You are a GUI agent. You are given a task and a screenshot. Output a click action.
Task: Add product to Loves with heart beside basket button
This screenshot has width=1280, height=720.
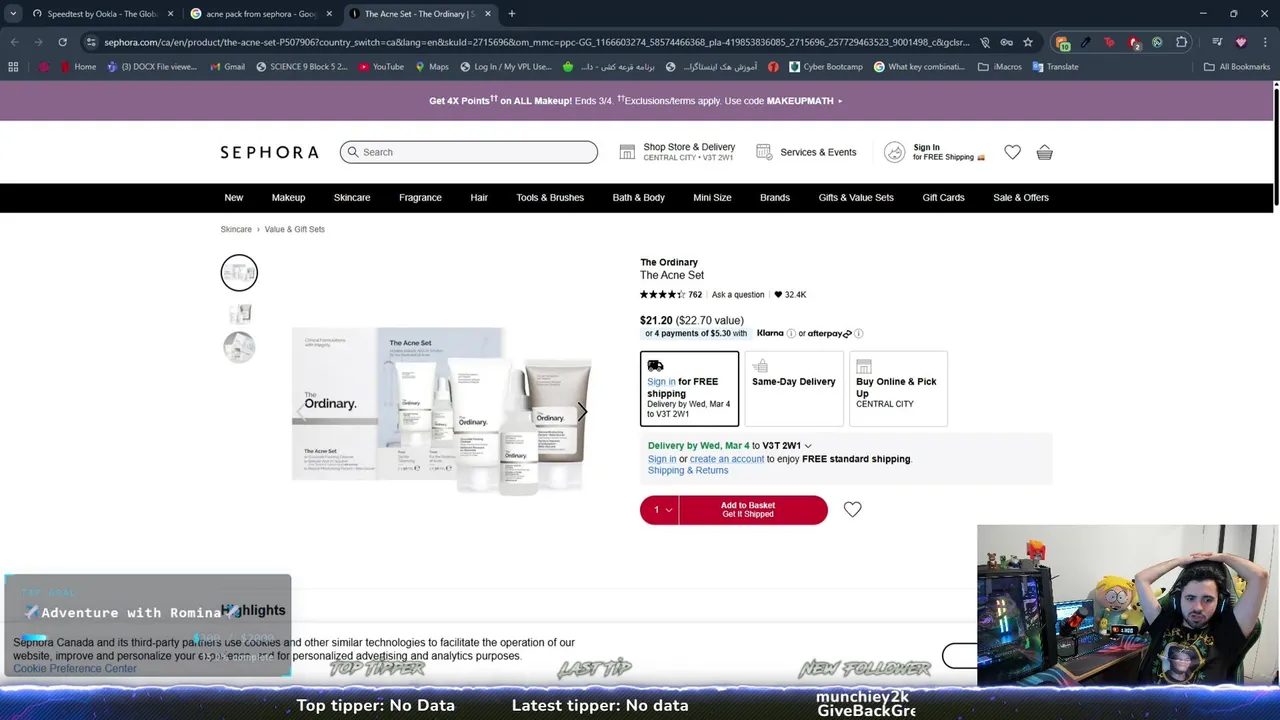pyautogui.click(x=852, y=509)
